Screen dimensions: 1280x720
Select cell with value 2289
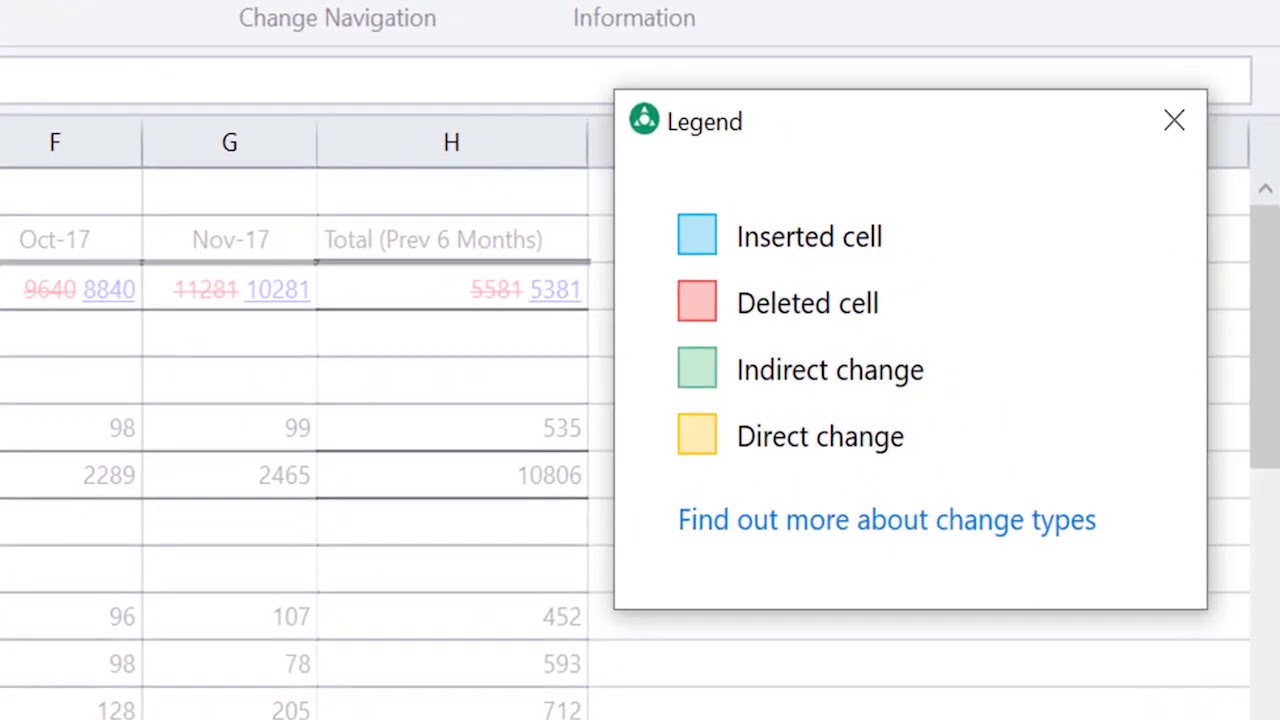click(71, 475)
